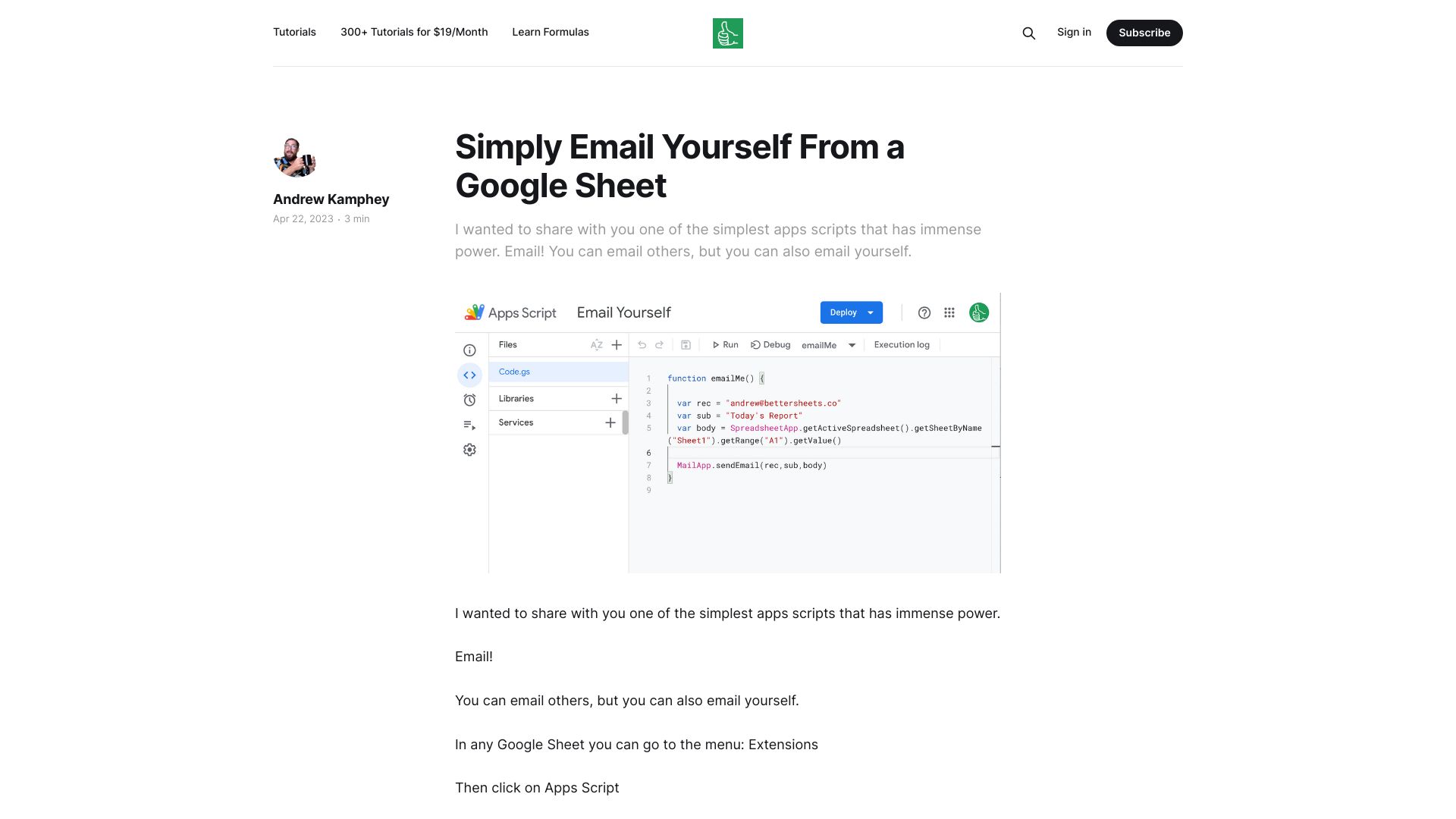
Task: Click Andrew Kamphey's author avatar photo
Action: click(294, 157)
